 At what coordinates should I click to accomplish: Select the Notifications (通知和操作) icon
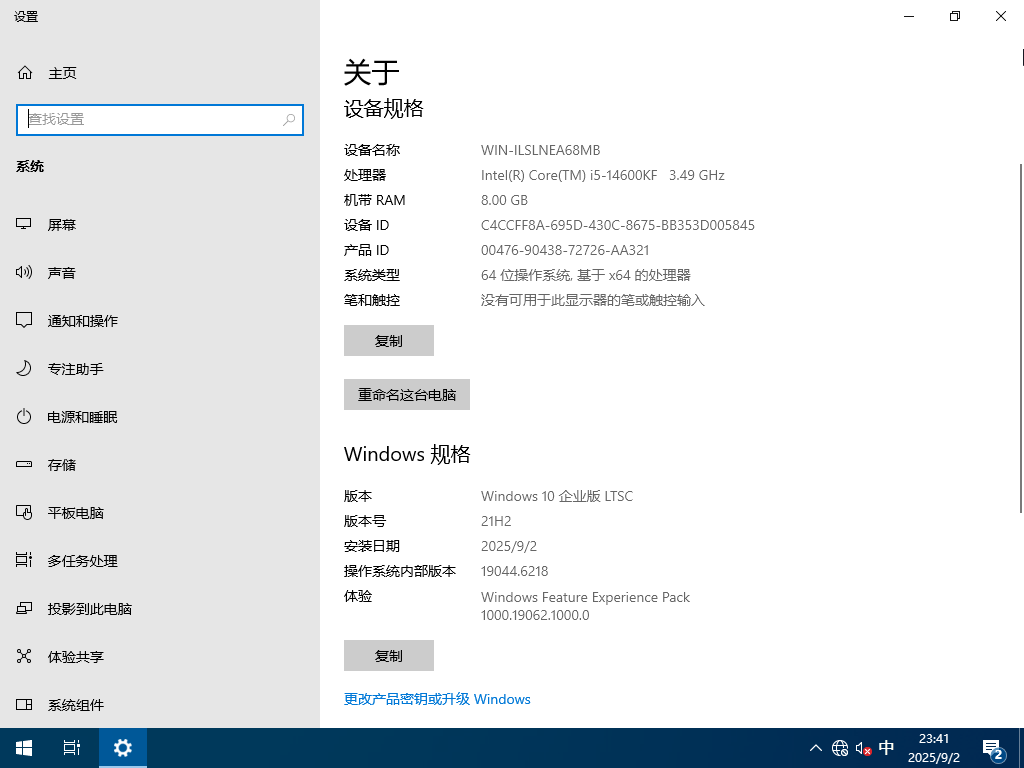[25, 321]
